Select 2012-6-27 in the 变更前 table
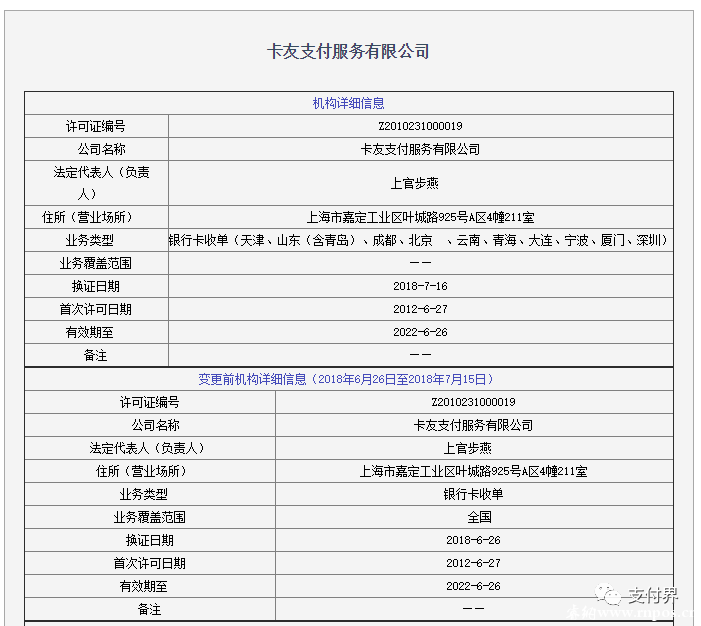Image resolution: width=701 pixels, height=626 pixels. click(473, 563)
